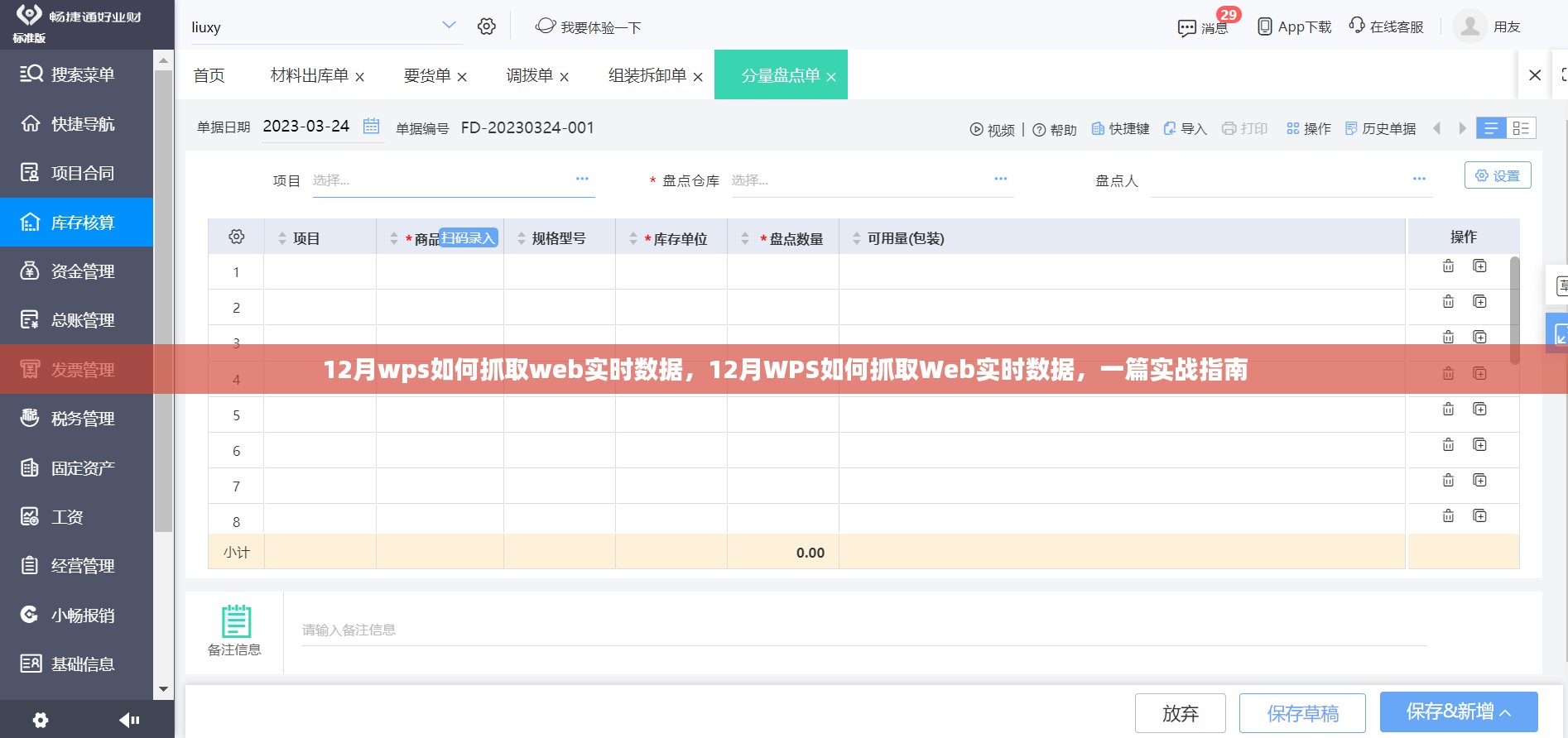Delete row 1 with trash icon
Screen dimensions: 1568x738
coord(1448,266)
